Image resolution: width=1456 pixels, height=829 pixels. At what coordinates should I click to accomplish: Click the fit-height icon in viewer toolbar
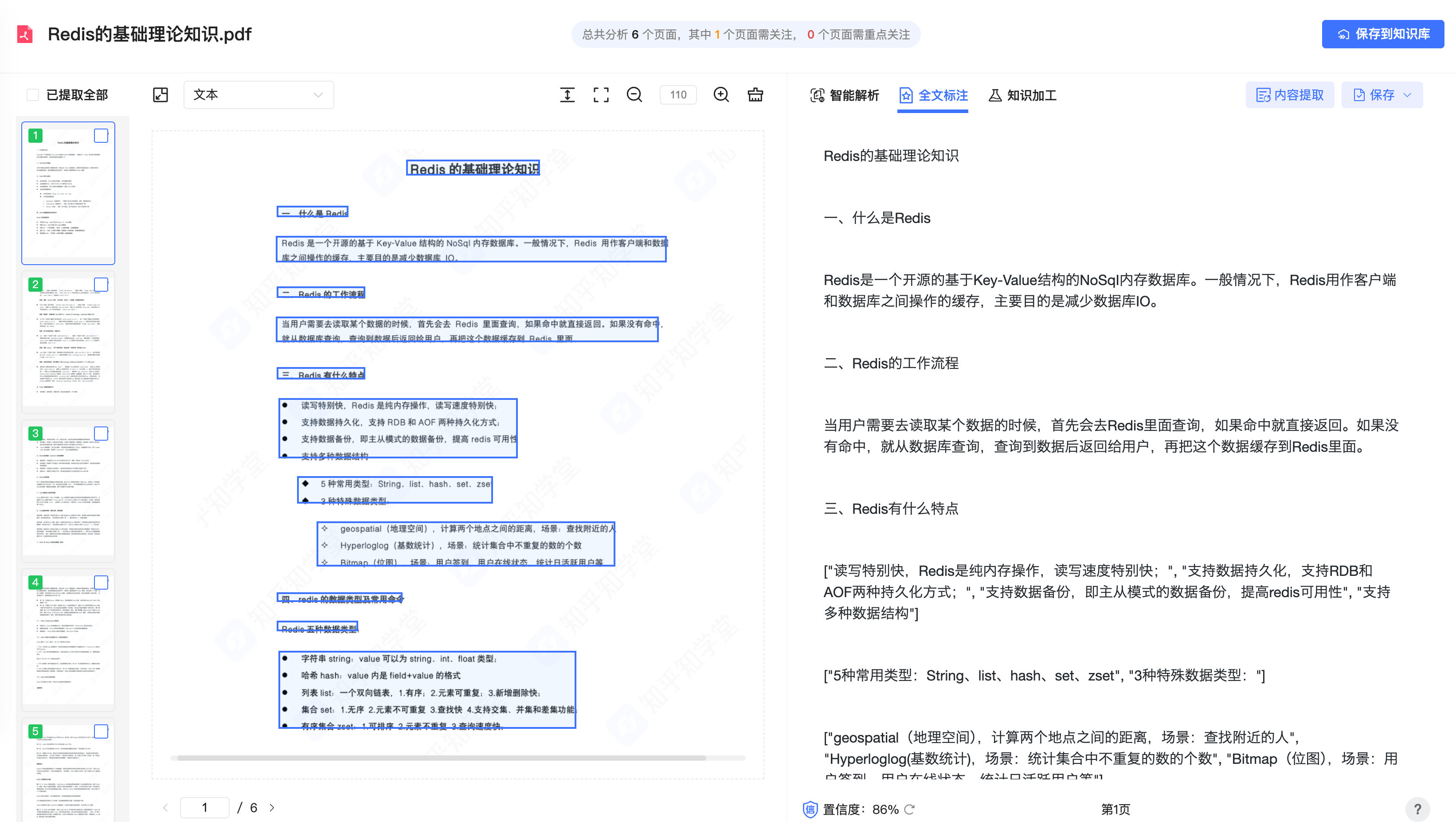pos(567,94)
